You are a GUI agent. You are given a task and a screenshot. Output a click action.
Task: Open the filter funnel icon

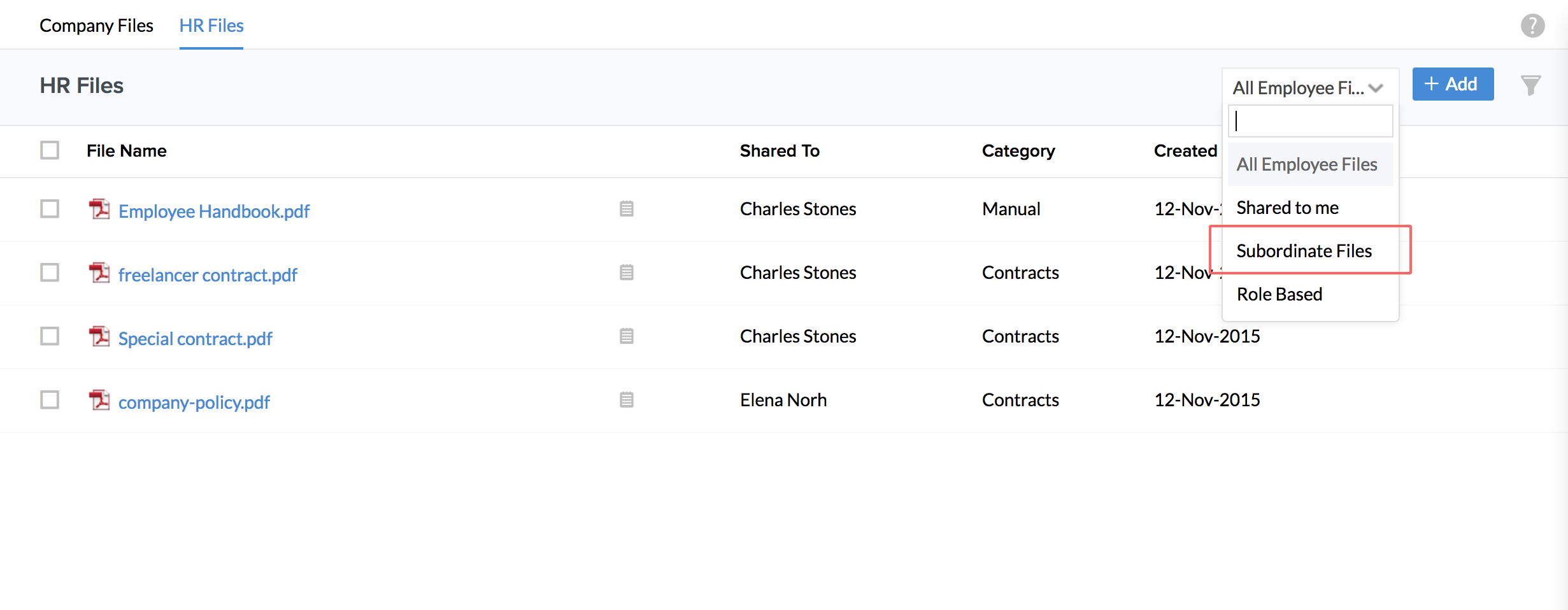(1530, 85)
